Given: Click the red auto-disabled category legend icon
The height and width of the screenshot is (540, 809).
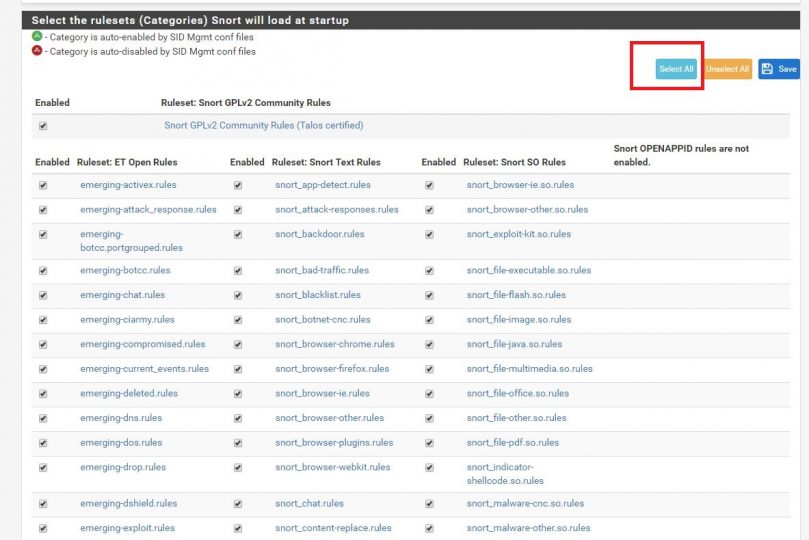Looking at the screenshot, I should 37,51.
